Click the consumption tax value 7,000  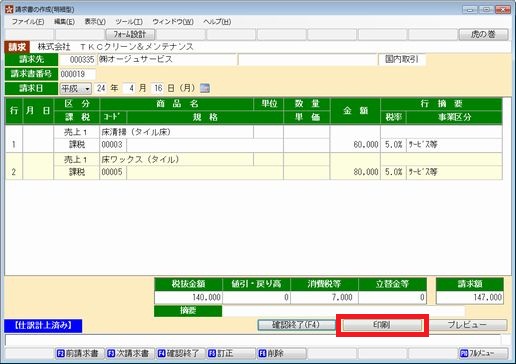(x=324, y=297)
